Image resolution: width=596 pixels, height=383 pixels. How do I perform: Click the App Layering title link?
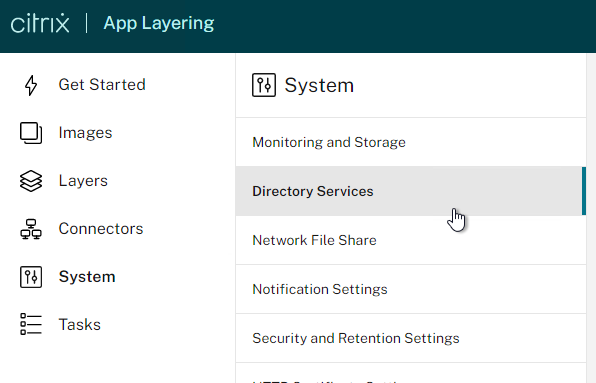click(159, 24)
